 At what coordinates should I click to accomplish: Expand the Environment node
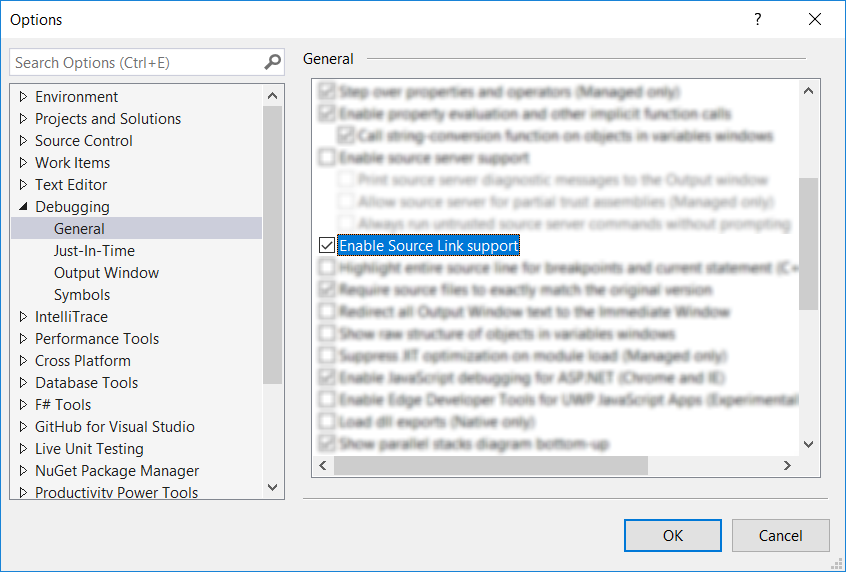[x=23, y=97]
